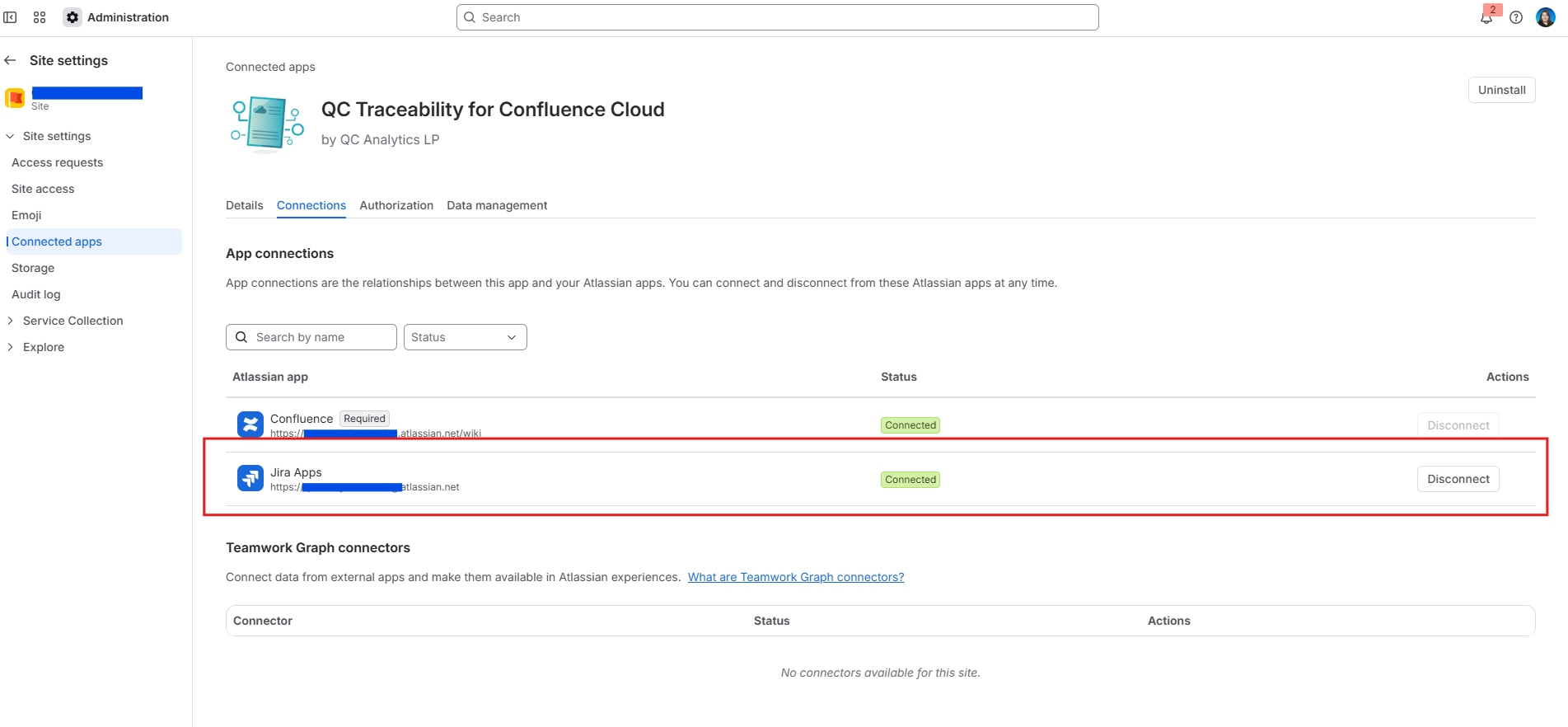Switch to the Details tab
The width and height of the screenshot is (1568, 727).
pyautogui.click(x=245, y=205)
